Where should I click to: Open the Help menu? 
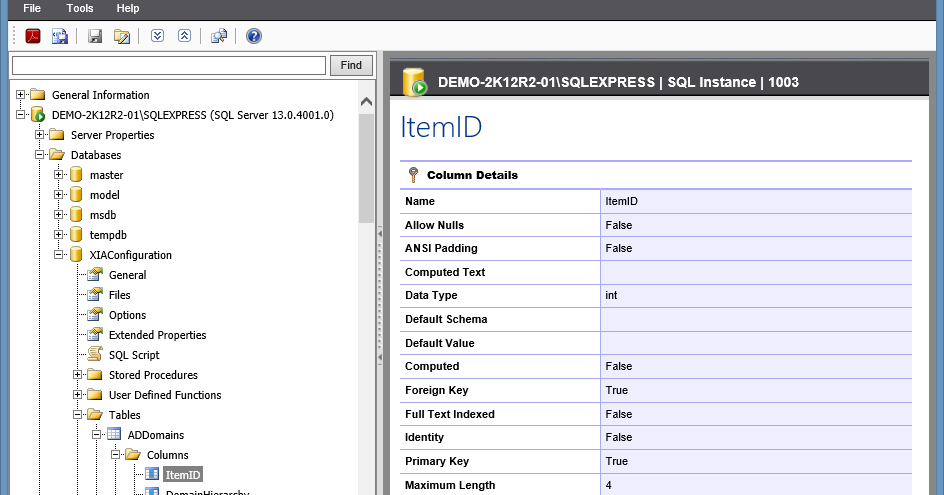click(128, 8)
